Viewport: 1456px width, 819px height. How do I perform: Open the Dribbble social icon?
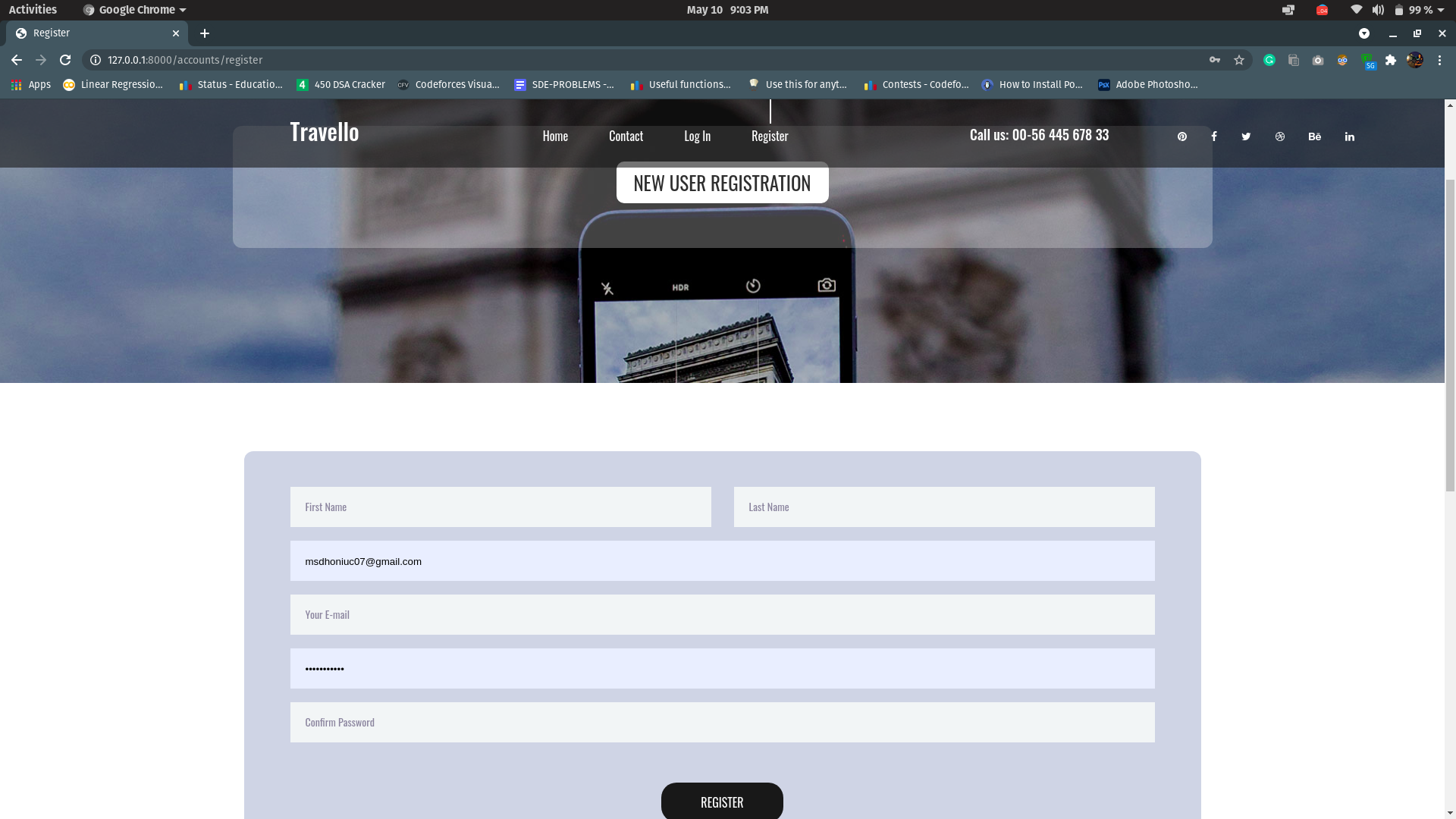[1280, 136]
